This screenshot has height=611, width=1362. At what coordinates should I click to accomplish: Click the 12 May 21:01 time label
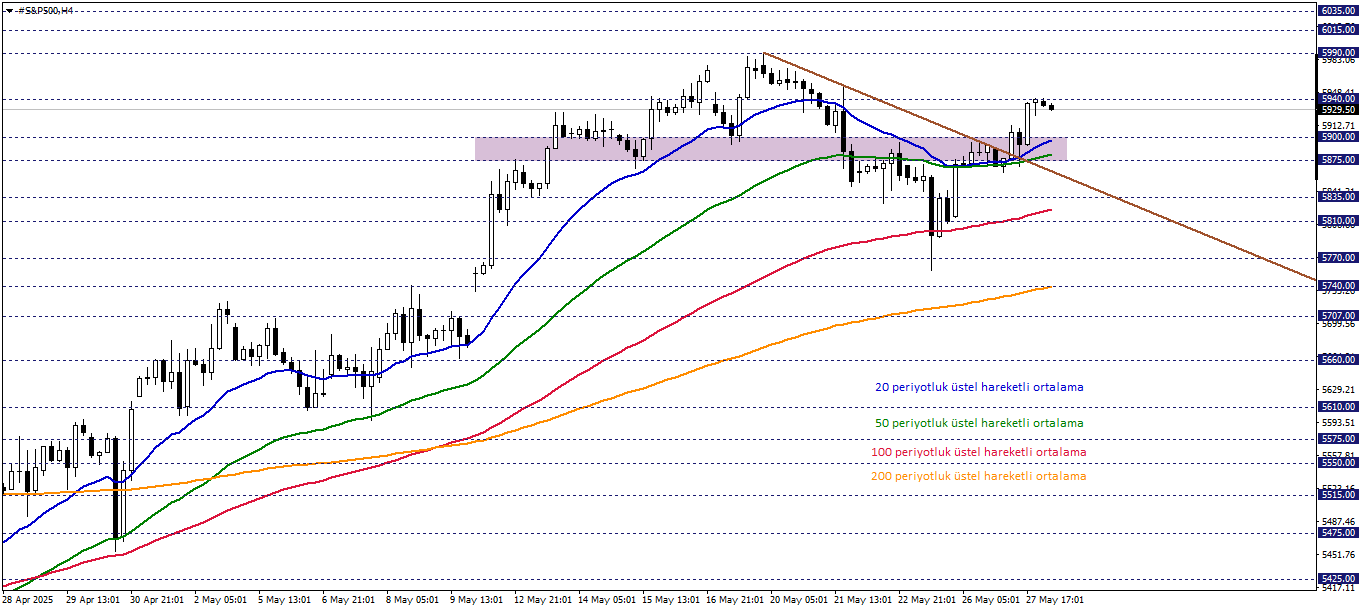542,600
